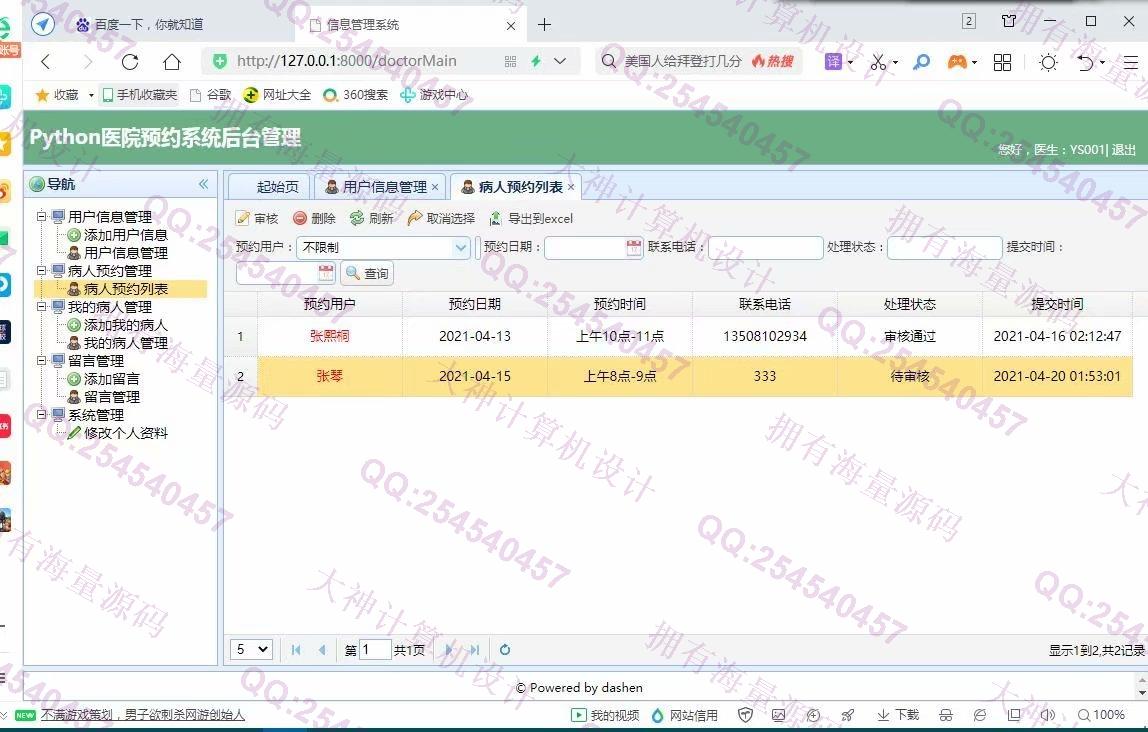Collapse the 导航 navigation panel
This screenshot has height=732, width=1148.
click(204, 184)
